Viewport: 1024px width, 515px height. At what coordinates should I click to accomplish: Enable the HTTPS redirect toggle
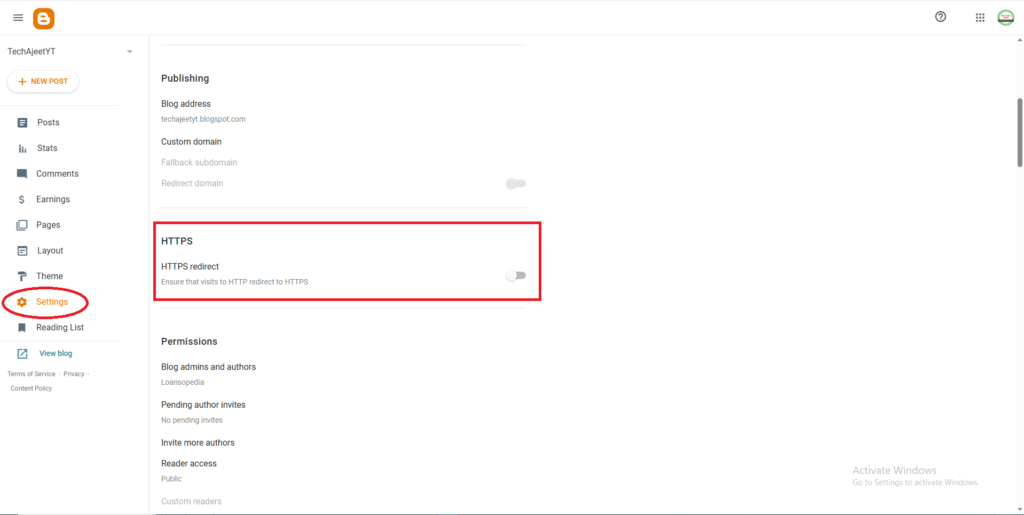point(515,275)
